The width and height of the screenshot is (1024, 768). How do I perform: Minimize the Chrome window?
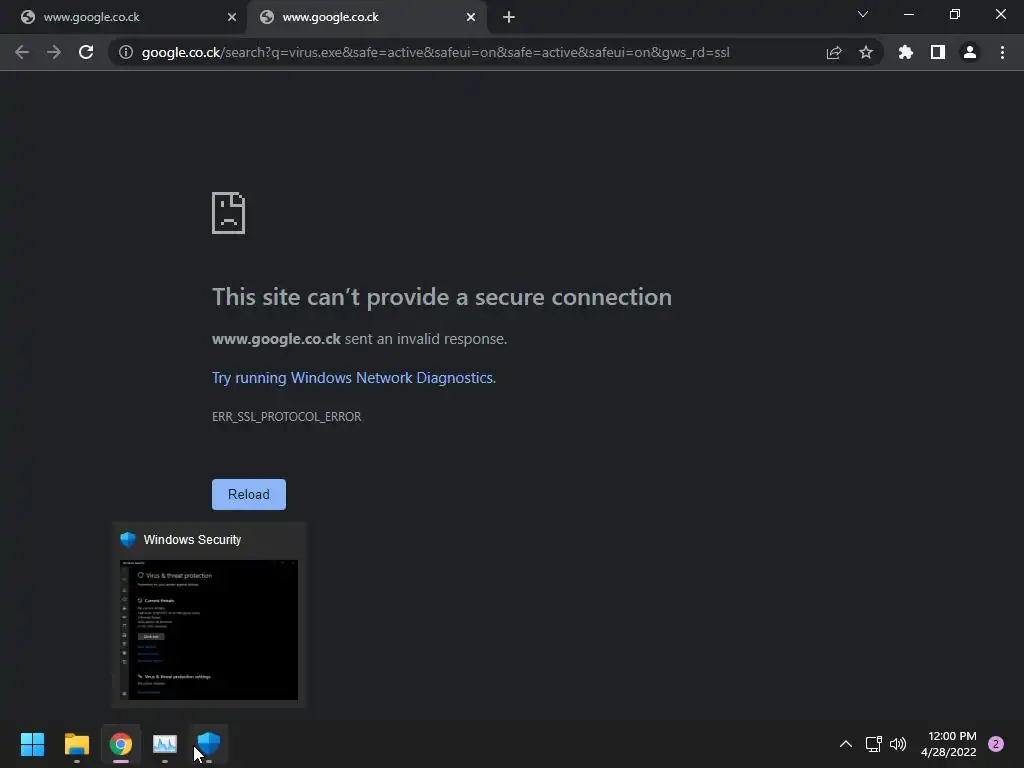click(x=908, y=14)
